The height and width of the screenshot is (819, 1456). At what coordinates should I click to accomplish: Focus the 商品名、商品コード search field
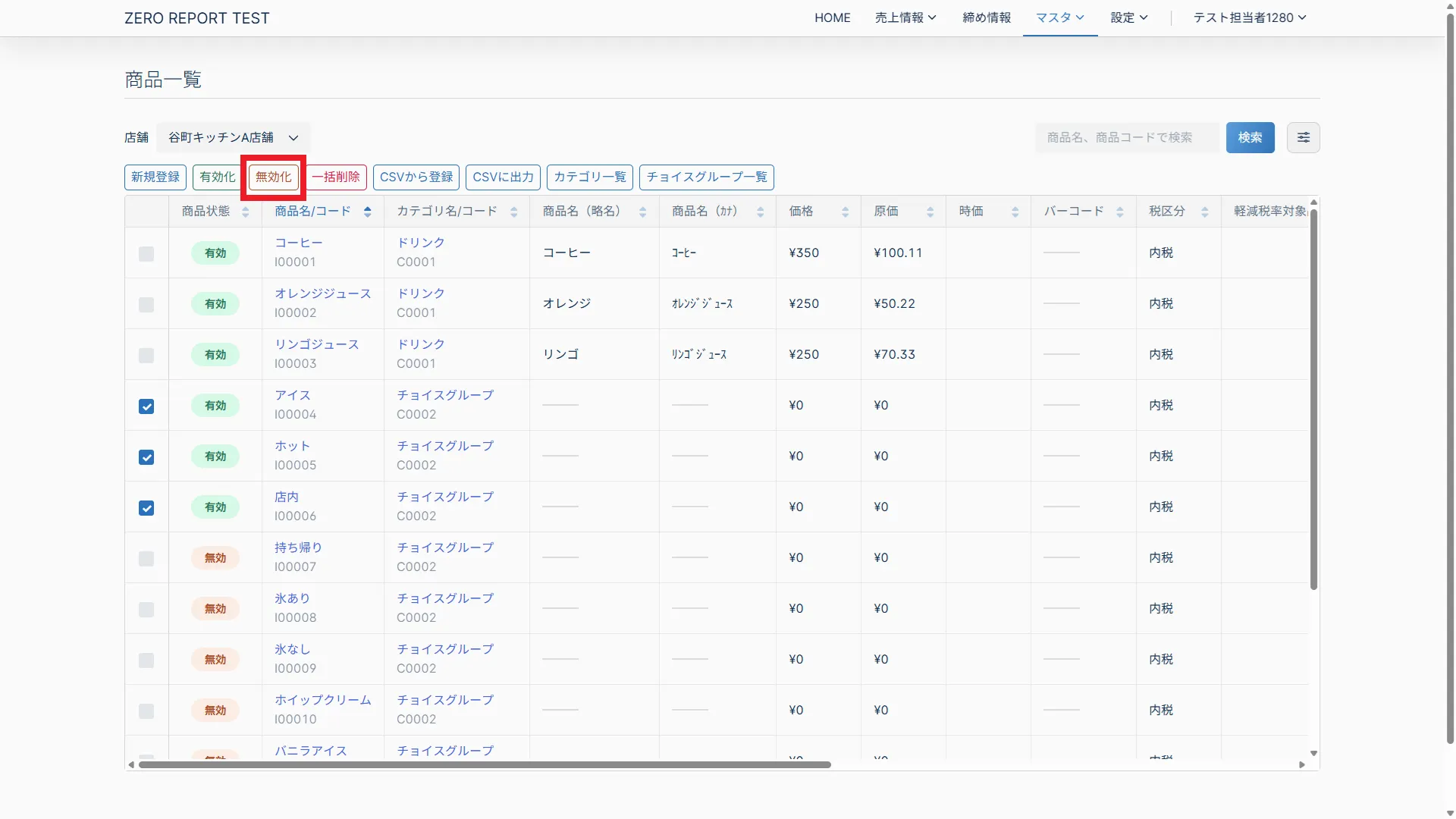pos(1126,137)
